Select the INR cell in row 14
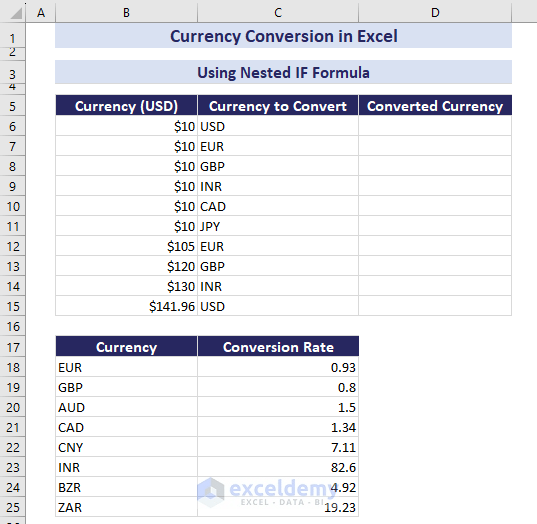Image resolution: width=537 pixels, height=524 pixels. pos(278,286)
